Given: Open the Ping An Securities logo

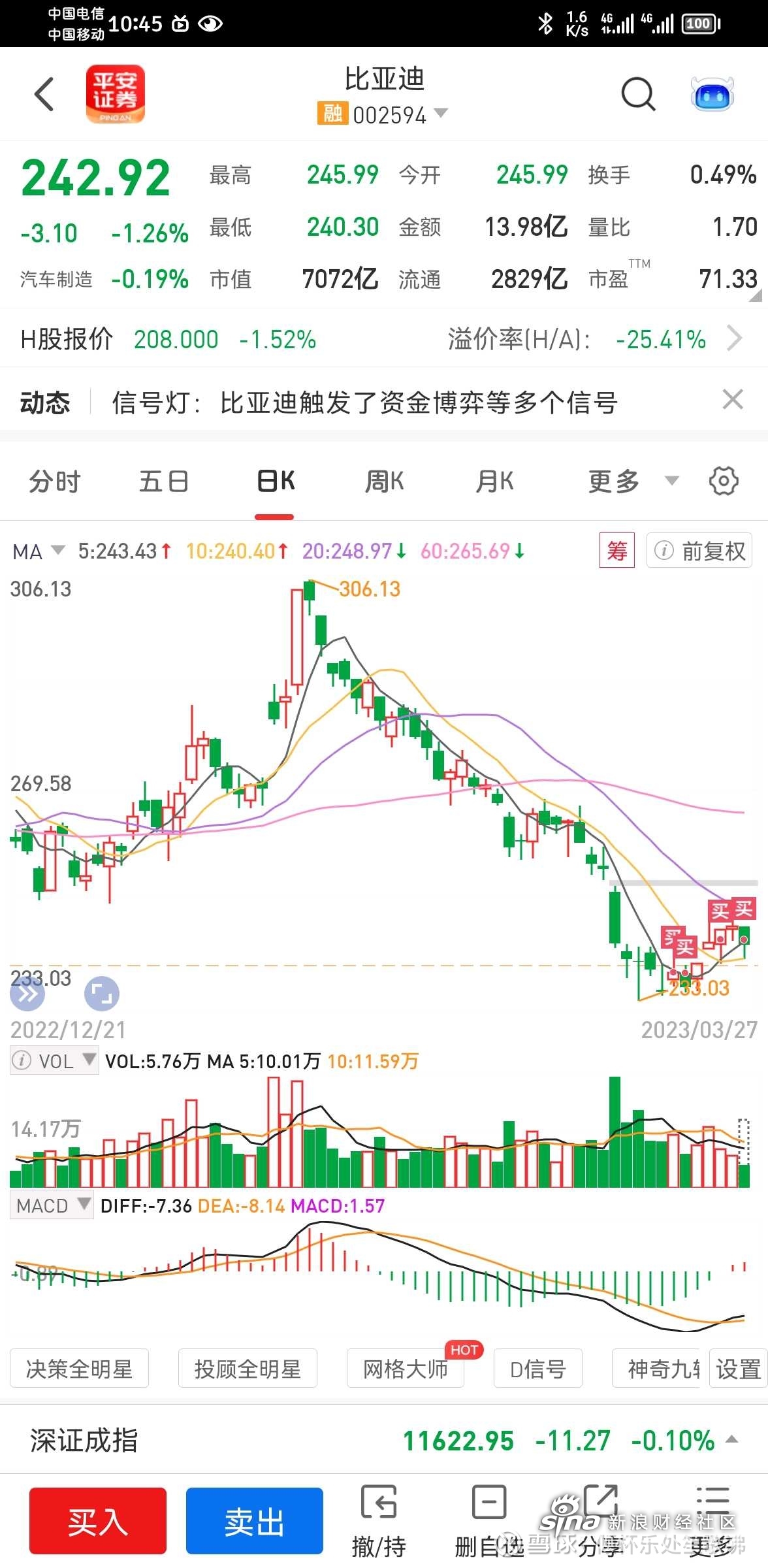Looking at the screenshot, I should (115, 94).
